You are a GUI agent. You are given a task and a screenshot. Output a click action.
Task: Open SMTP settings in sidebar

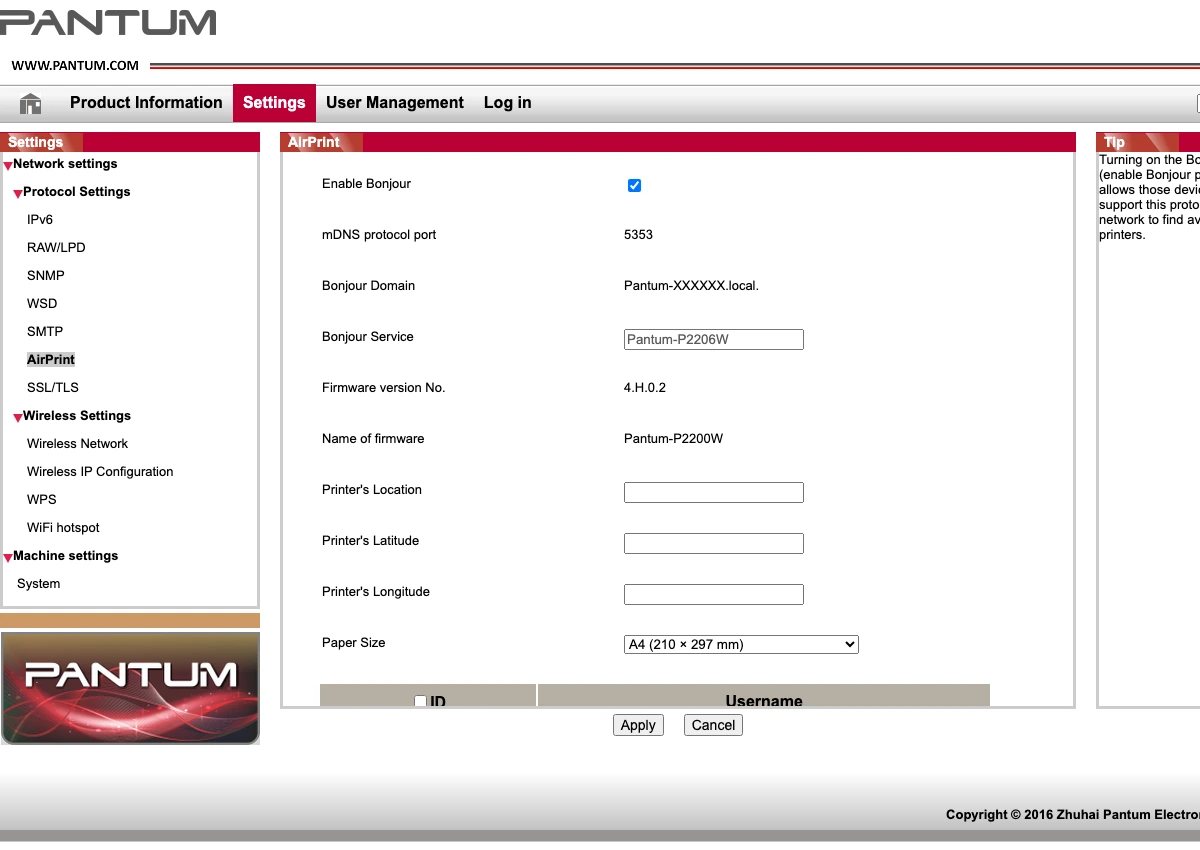(45, 331)
